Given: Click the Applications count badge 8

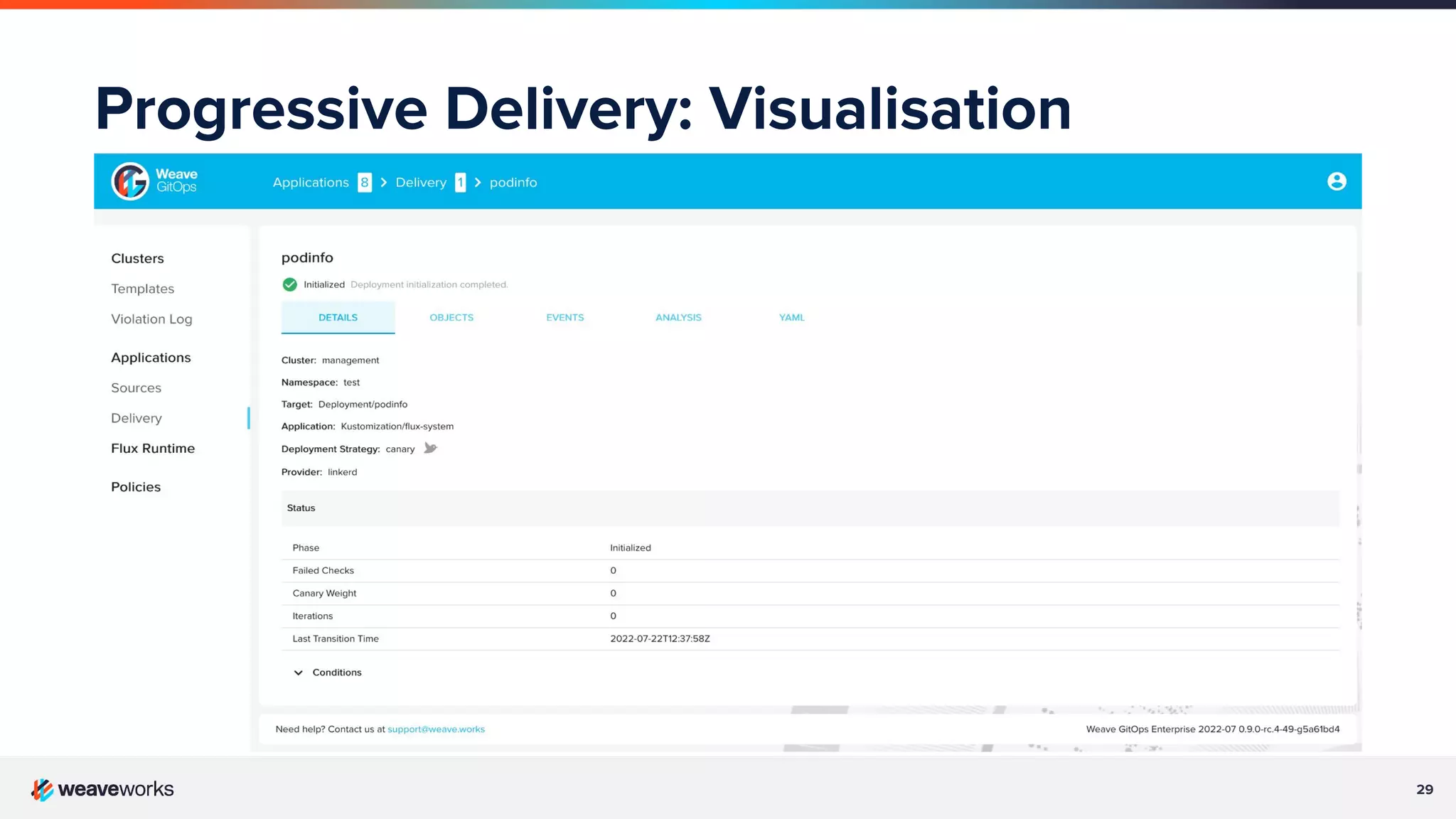Looking at the screenshot, I should point(365,183).
